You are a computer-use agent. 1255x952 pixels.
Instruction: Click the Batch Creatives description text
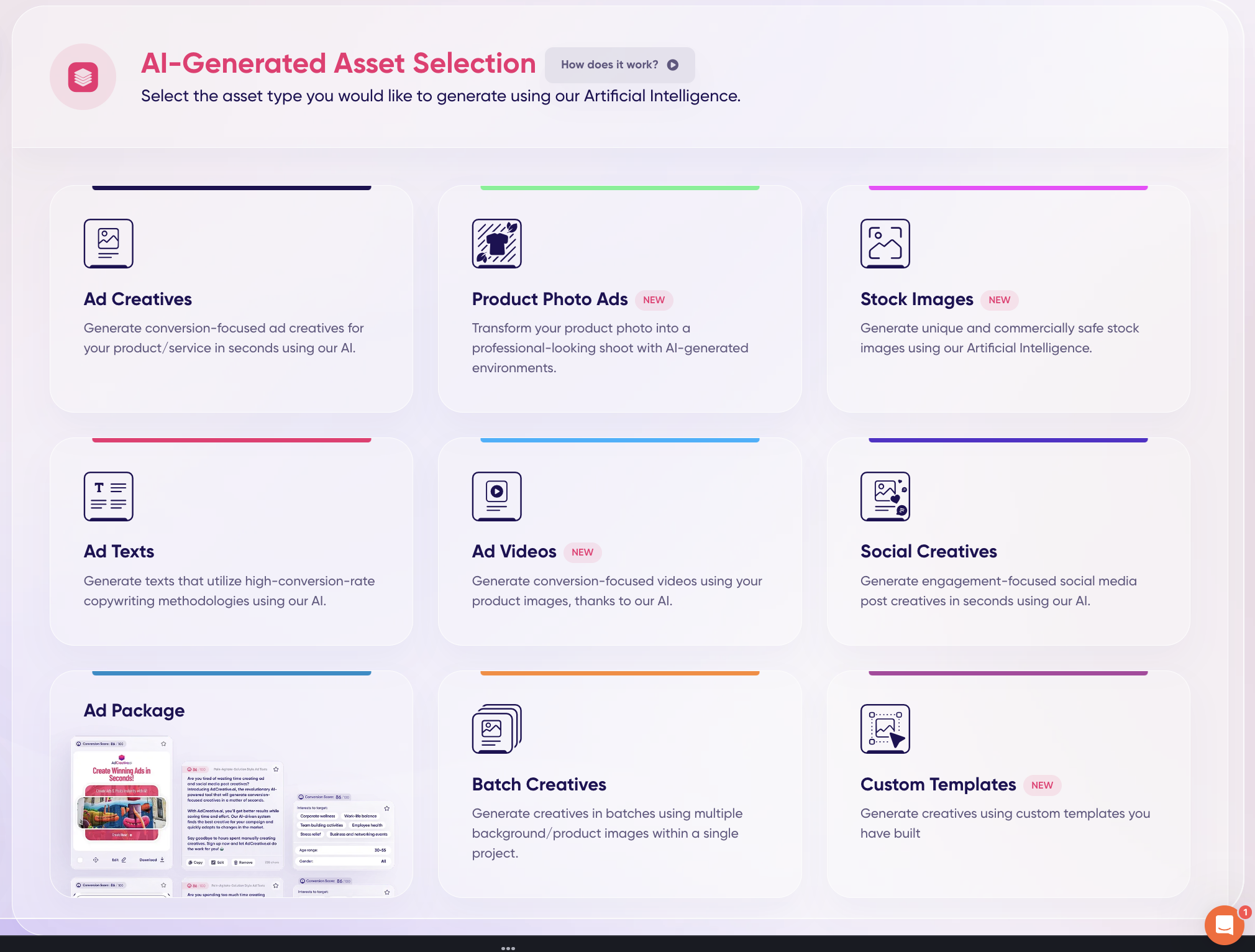tap(607, 833)
